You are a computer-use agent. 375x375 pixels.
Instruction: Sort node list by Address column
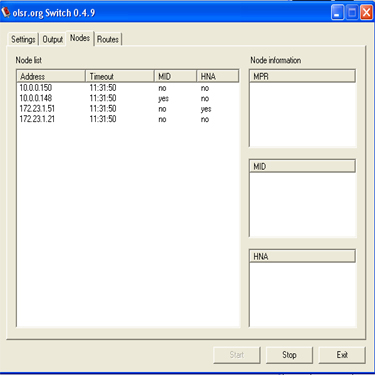point(51,76)
